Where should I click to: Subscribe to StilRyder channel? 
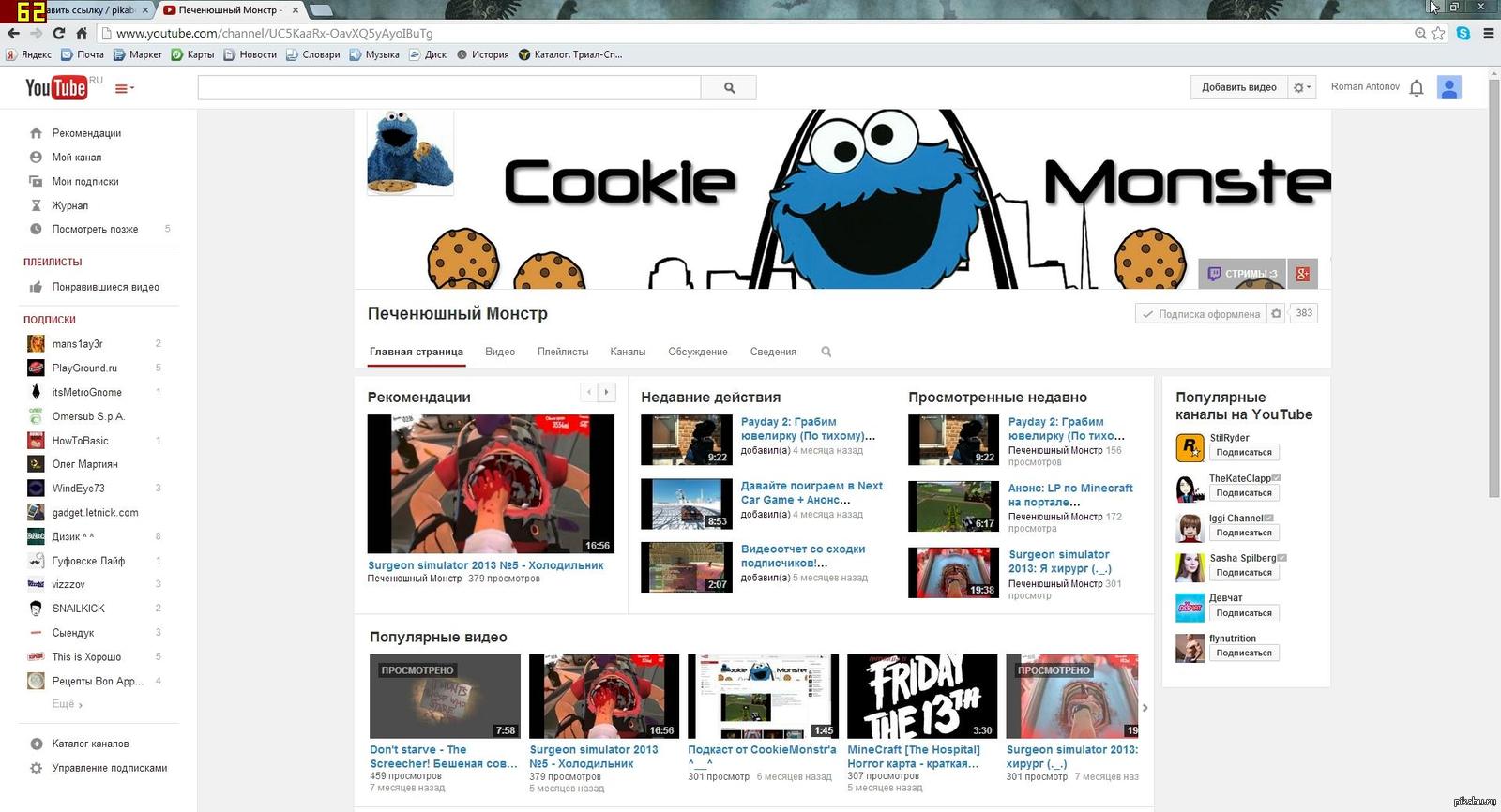point(1244,452)
